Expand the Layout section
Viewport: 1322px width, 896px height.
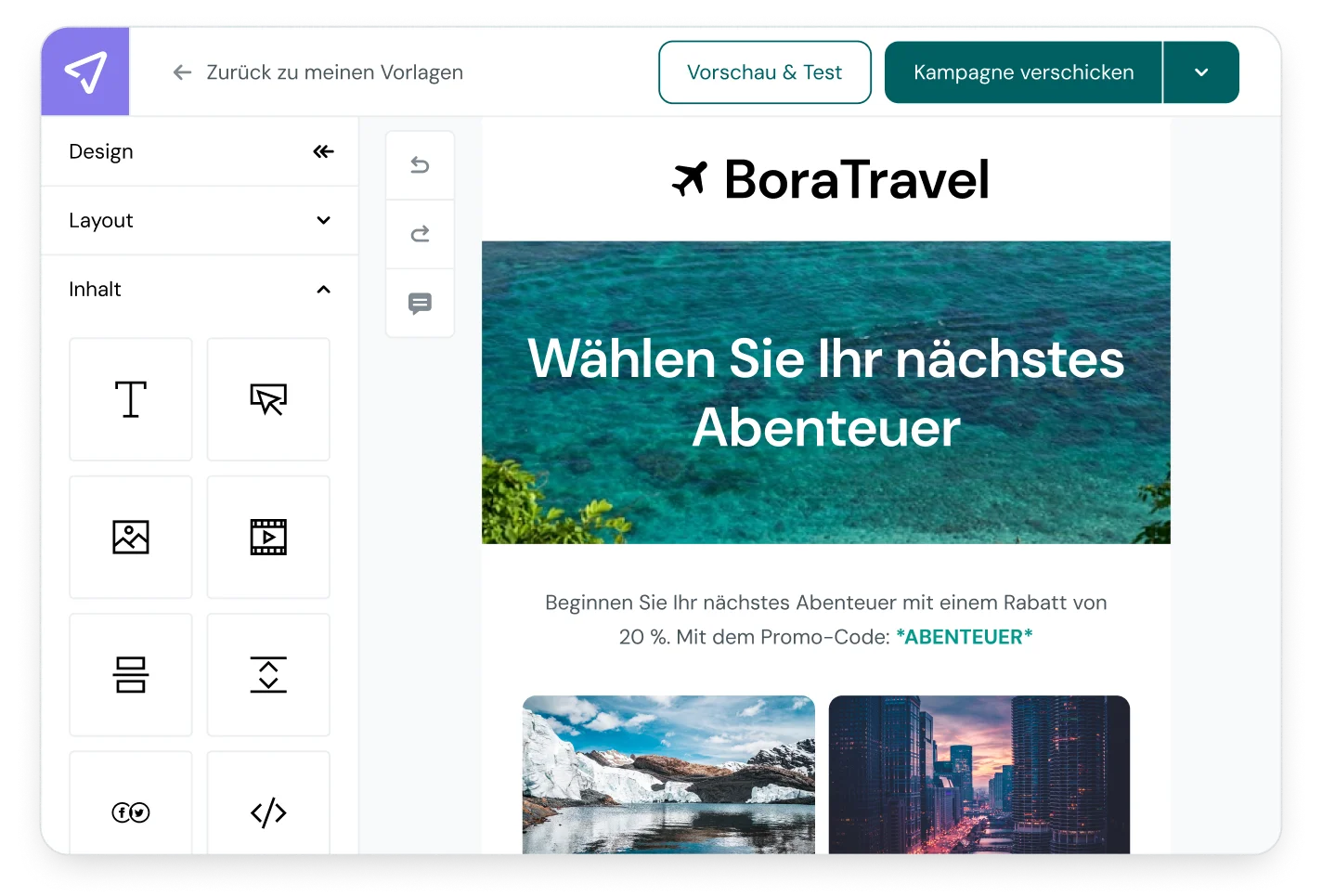[x=200, y=220]
